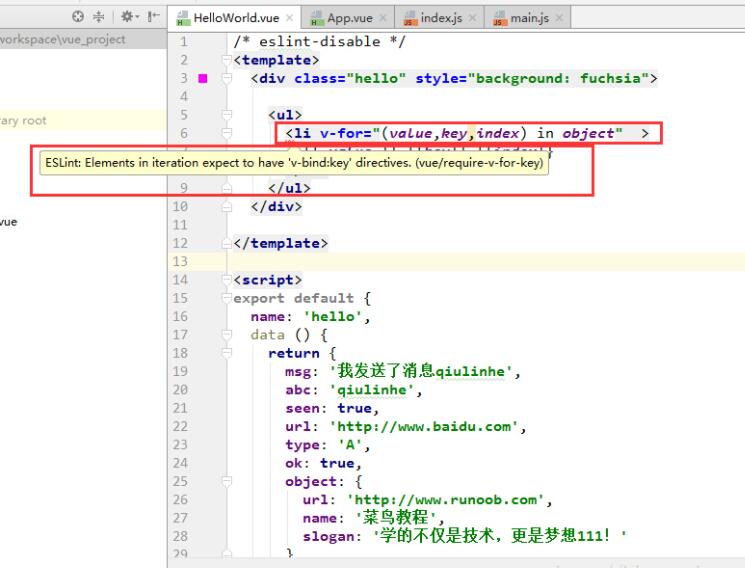Image resolution: width=745 pixels, height=568 pixels.
Task: Close the index.js tab
Action: (x=472, y=18)
